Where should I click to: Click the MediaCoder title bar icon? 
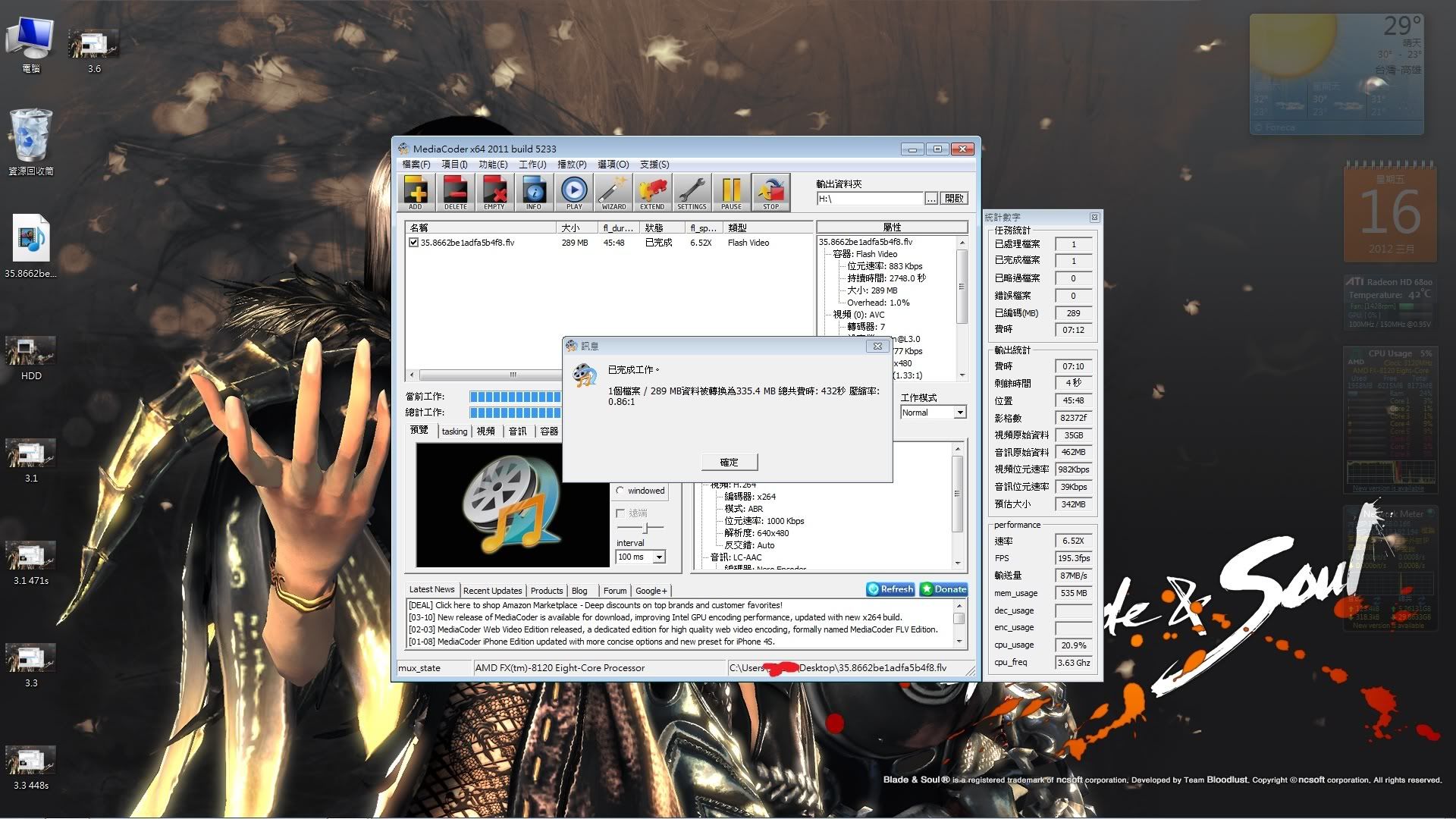pyautogui.click(x=403, y=149)
